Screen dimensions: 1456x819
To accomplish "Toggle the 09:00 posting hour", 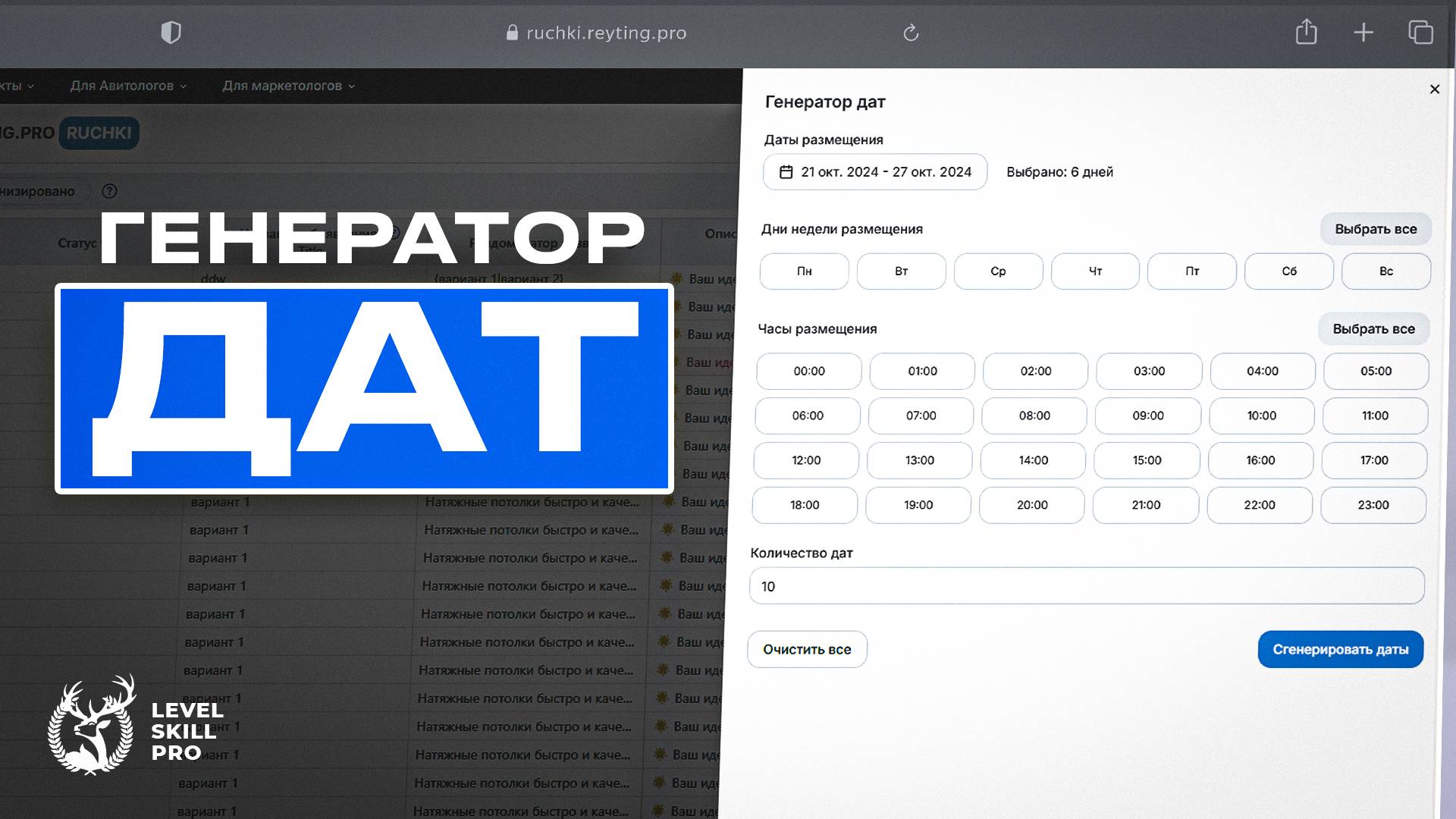I will tap(1147, 416).
